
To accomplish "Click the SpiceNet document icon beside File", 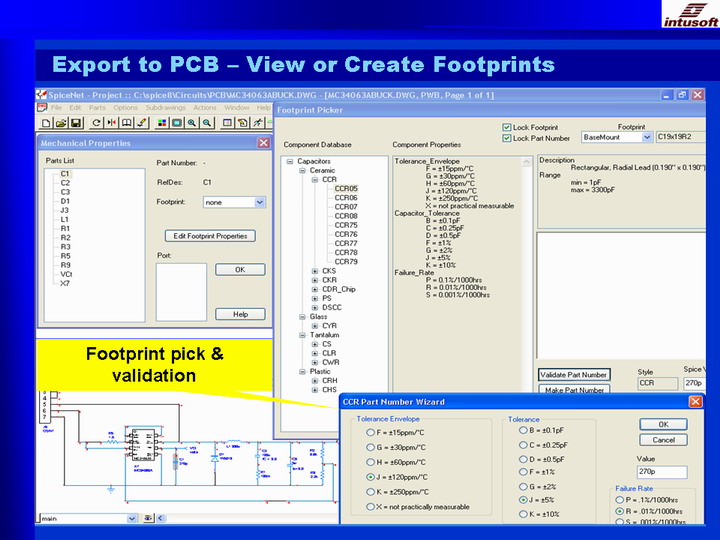I will [42, 107].
